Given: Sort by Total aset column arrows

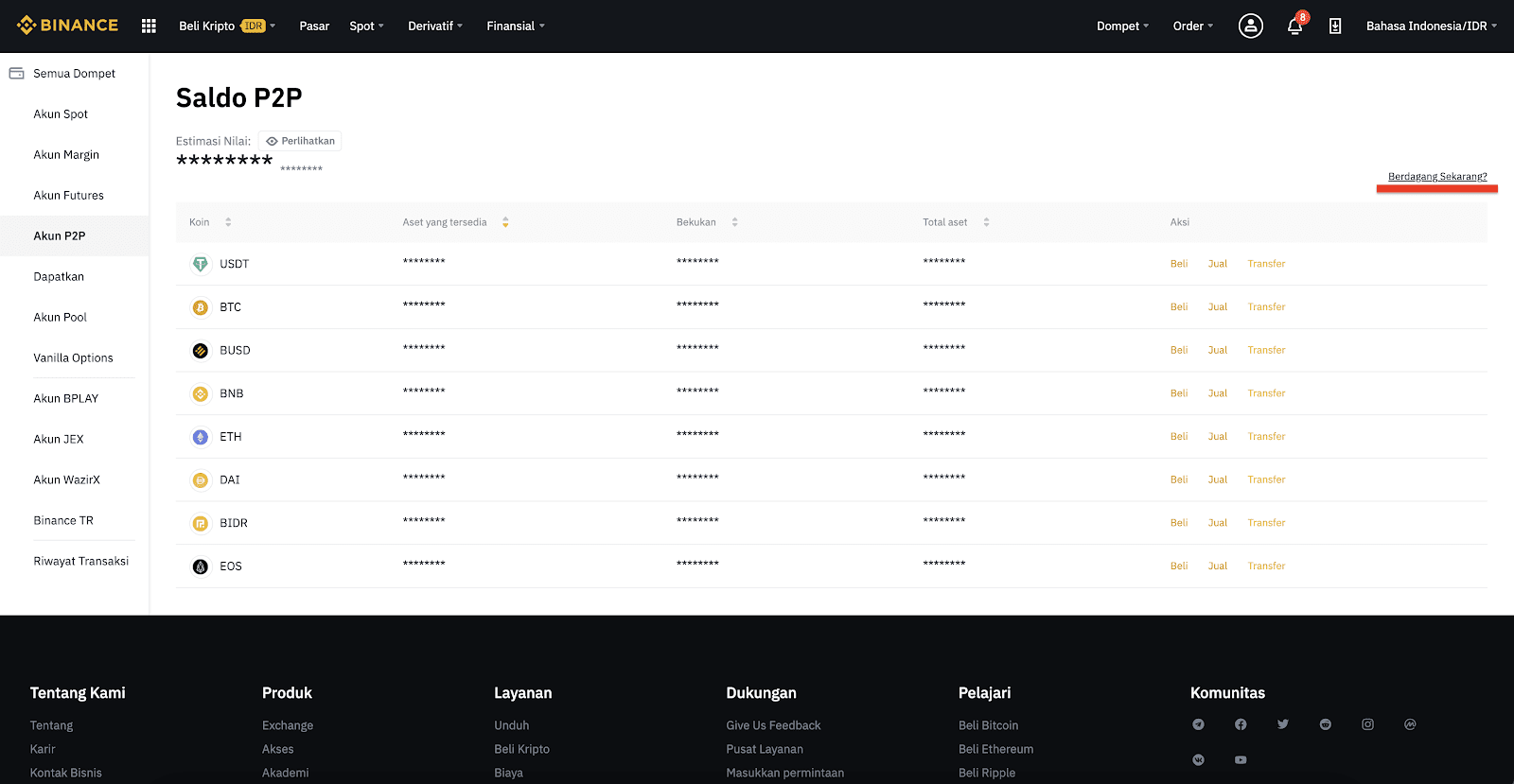Looking at the screenshot, I should click(x=986, y=222).
